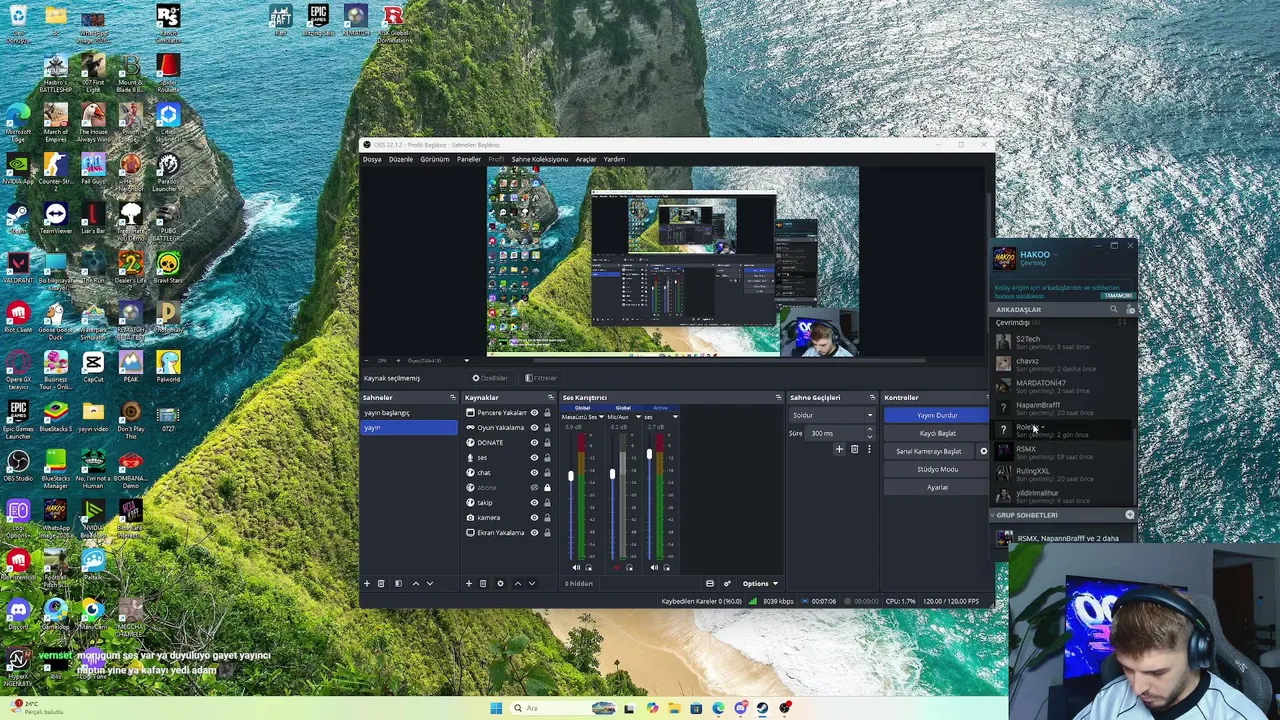Lock the takip source
The width and height of the screenshot is (1280, 720).
[547, 502]
